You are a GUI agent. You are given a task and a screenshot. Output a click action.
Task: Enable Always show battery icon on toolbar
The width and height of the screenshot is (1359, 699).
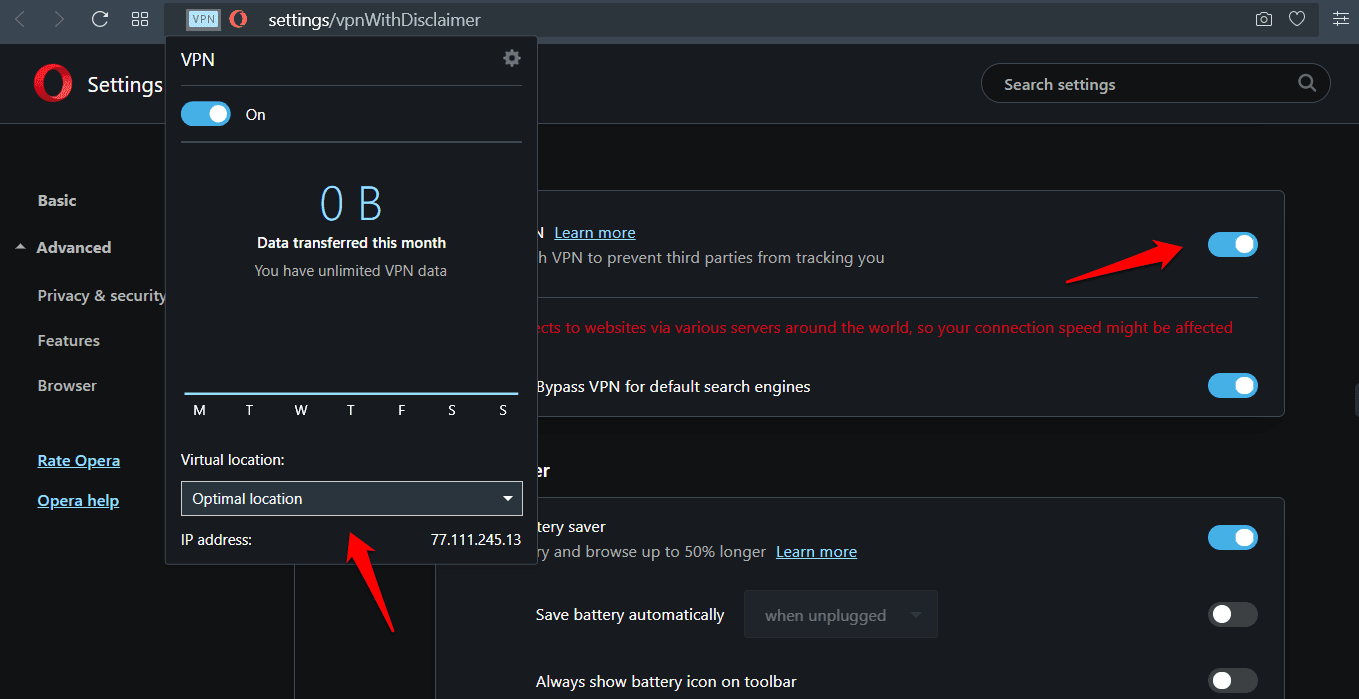pos(1232,680)
